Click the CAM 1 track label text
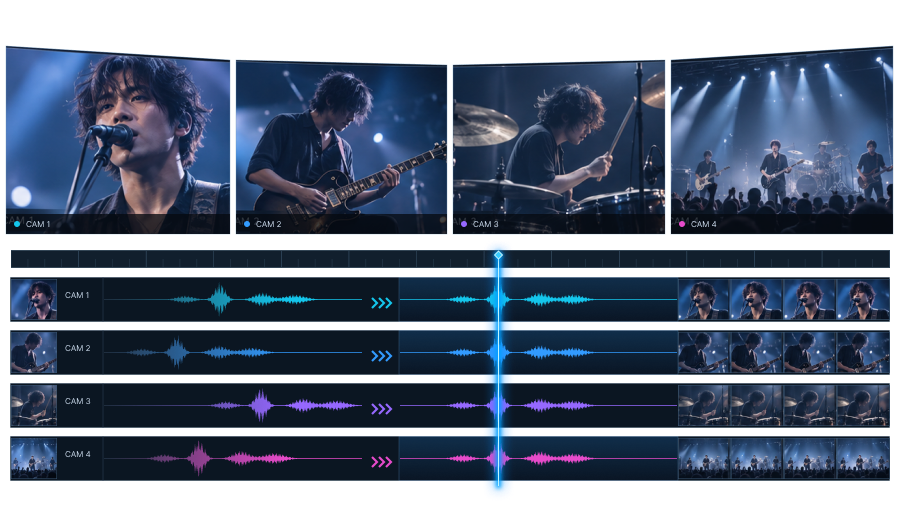 77,295
